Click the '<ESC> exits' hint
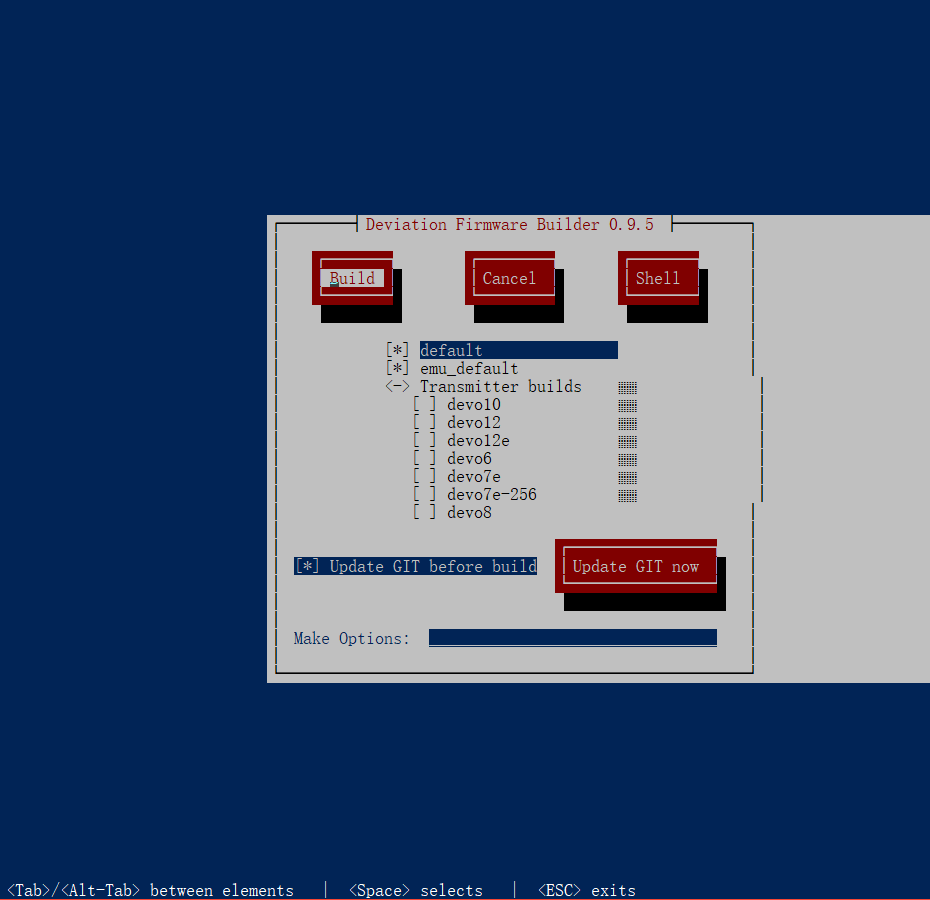The height and width of the screenshot is (900, 930). pos(586,890)
